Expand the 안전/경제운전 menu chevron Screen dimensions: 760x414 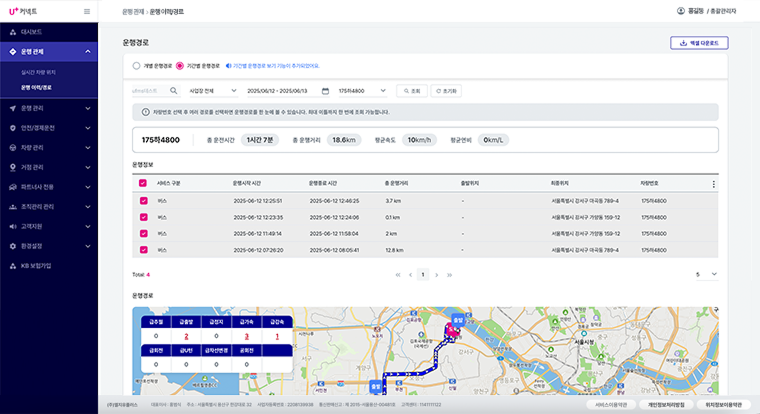click(x=88, y=128)
